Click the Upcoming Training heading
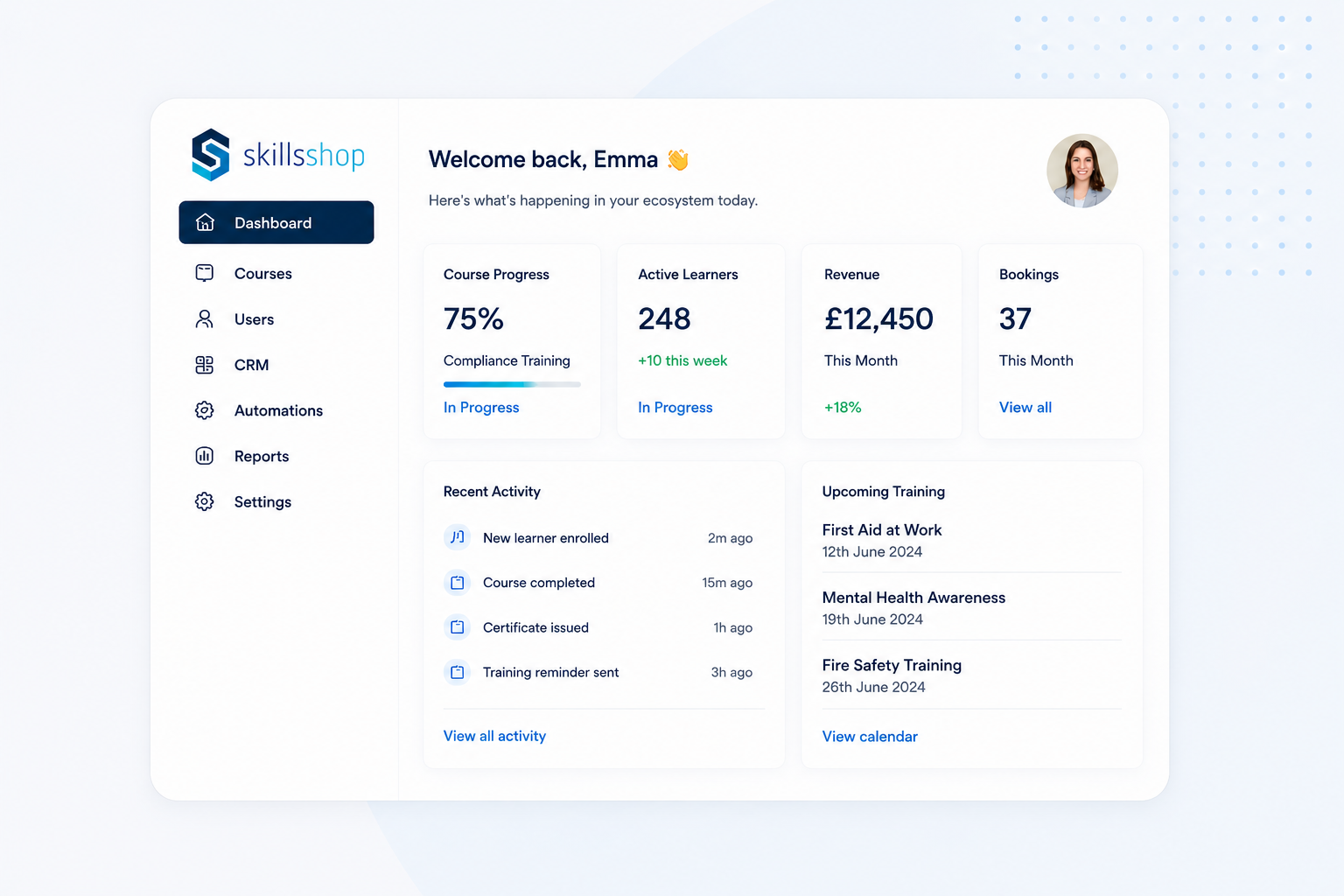1344x896 pixels. point(884,492)
